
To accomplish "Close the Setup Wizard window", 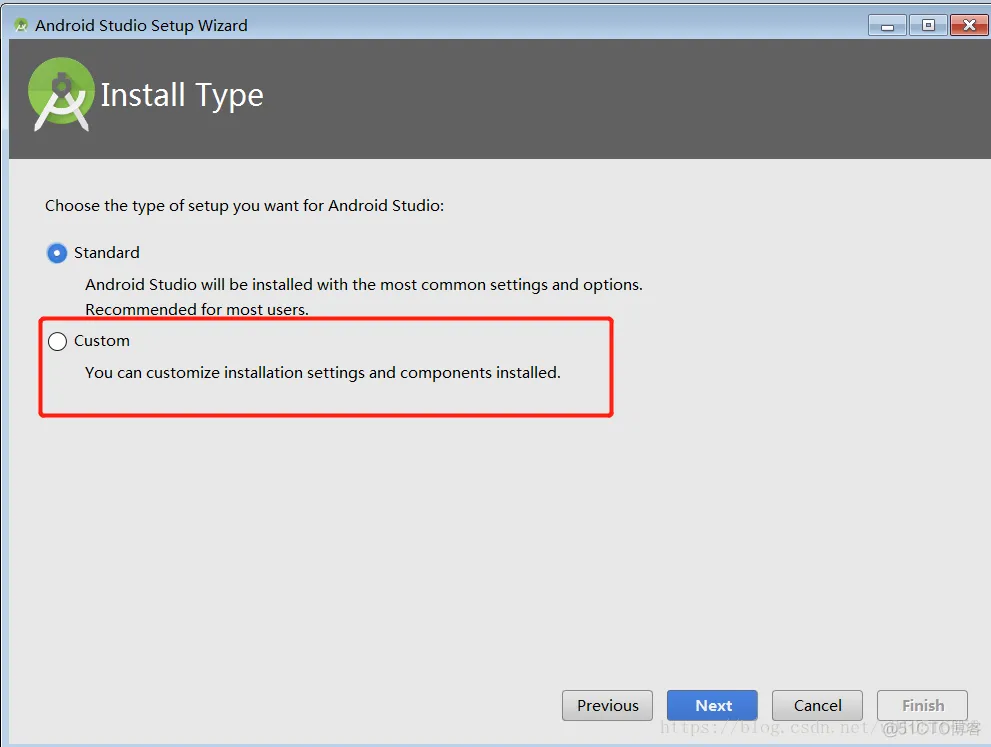I will pos(969,25).
